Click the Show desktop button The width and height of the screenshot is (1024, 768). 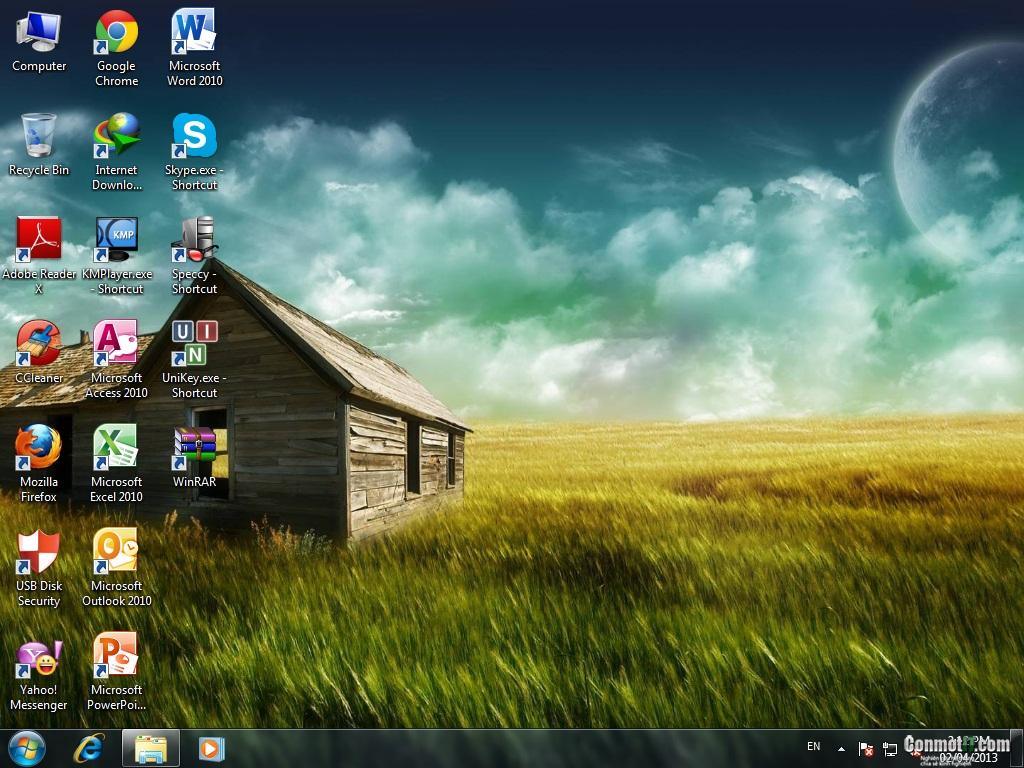[1017, 748]
